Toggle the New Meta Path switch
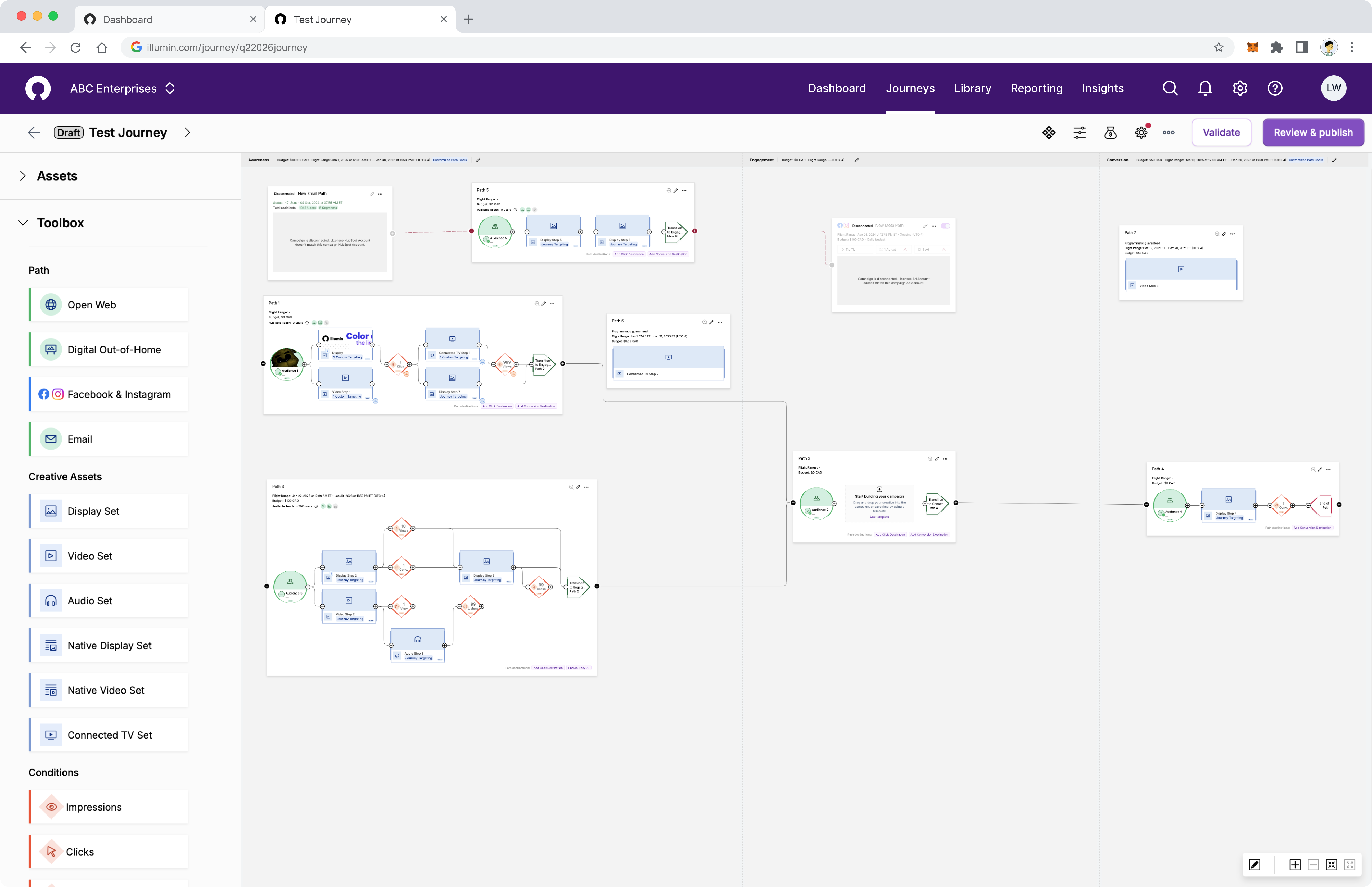This screenshot has height=887, width=1372. pos(945,226)
